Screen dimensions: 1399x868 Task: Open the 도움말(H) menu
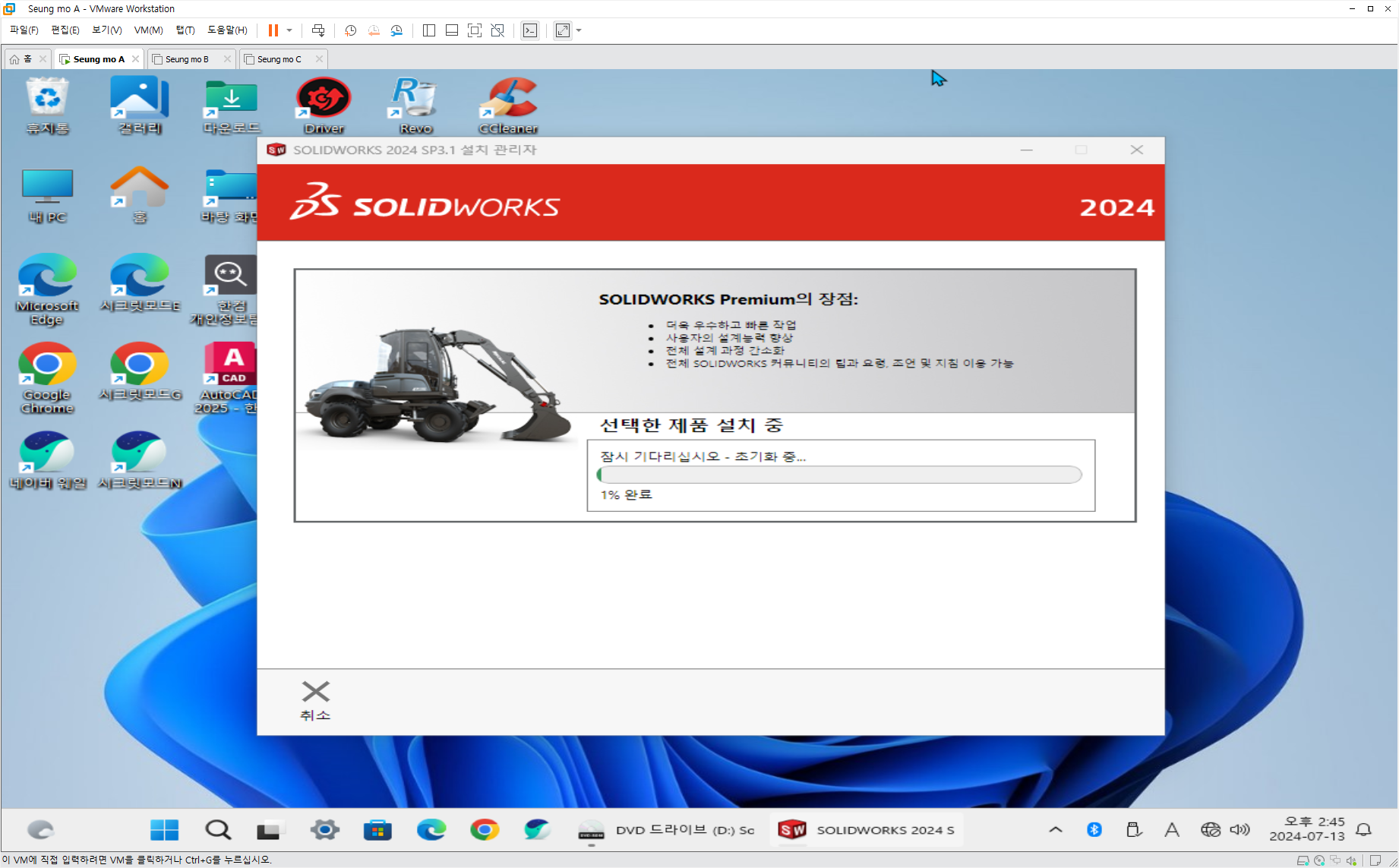point(227,30)
